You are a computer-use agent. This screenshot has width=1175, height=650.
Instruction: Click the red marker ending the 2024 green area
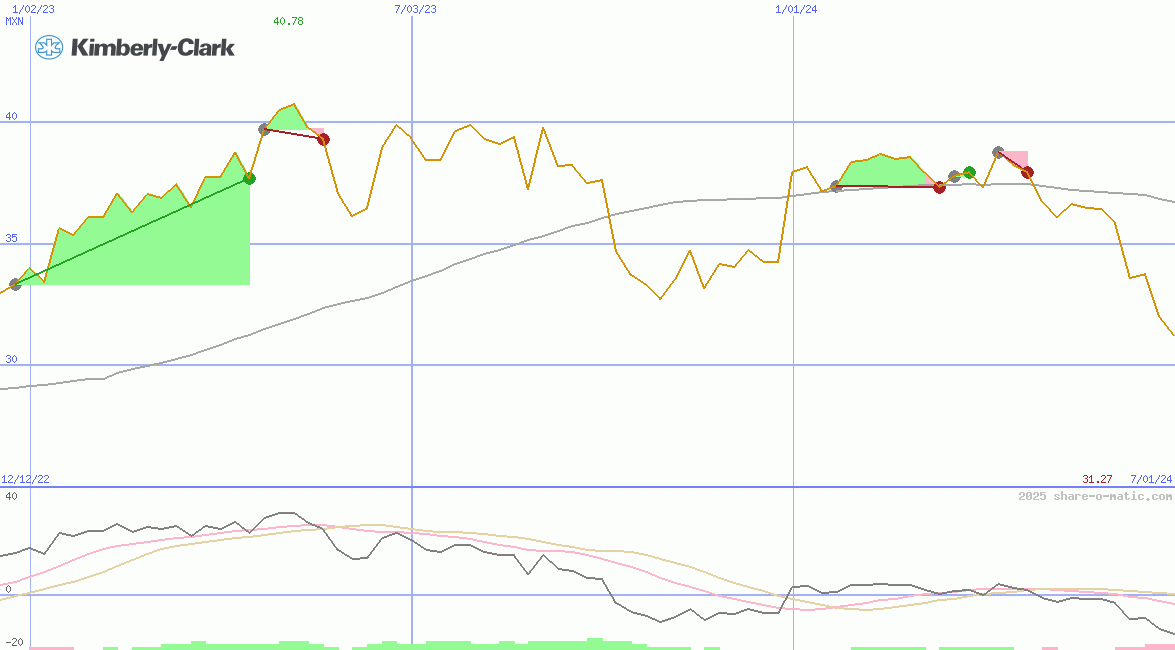point(939,187)
